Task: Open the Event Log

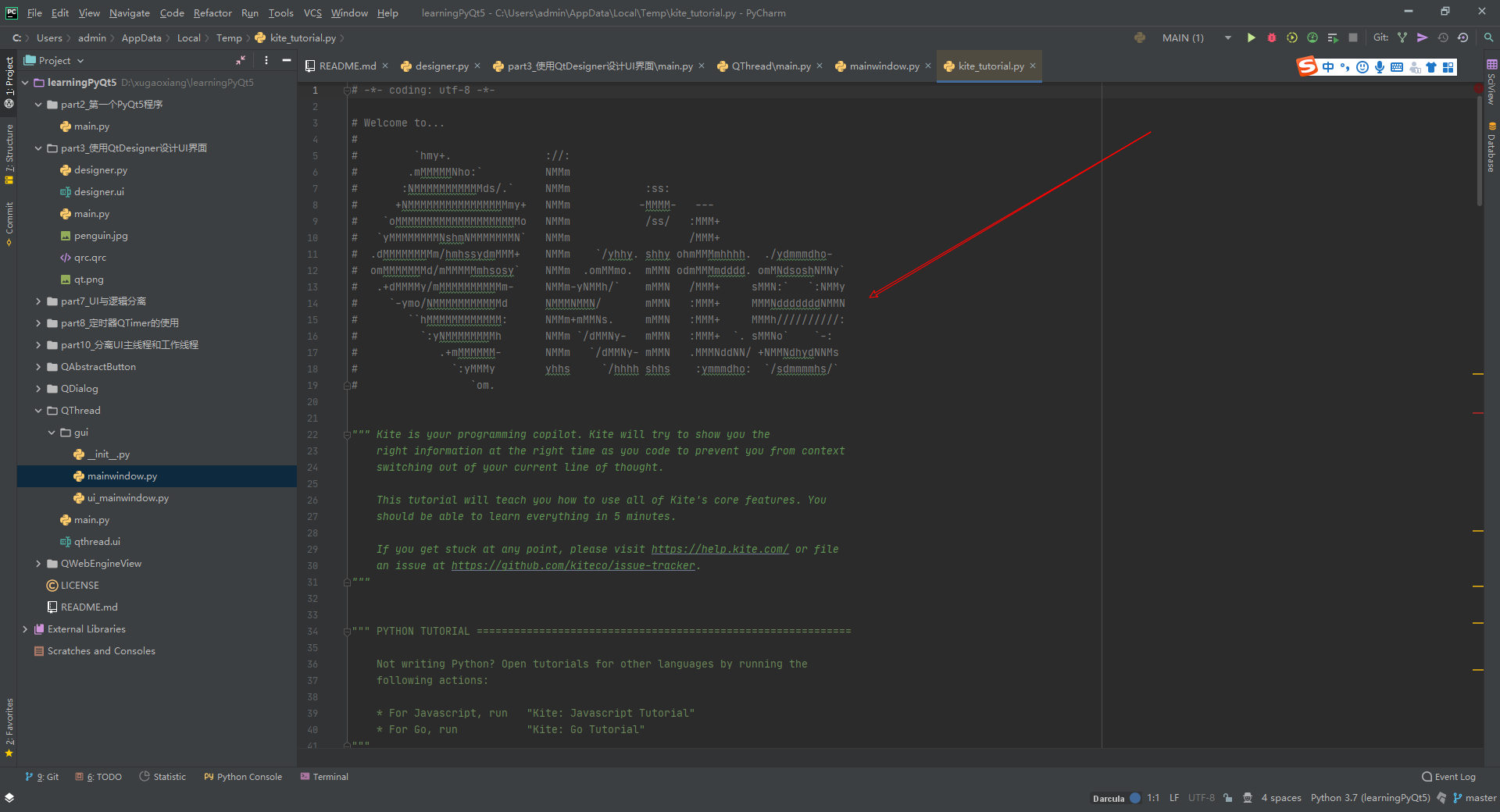Action: pyautogui.click(x=1449, y=776)
